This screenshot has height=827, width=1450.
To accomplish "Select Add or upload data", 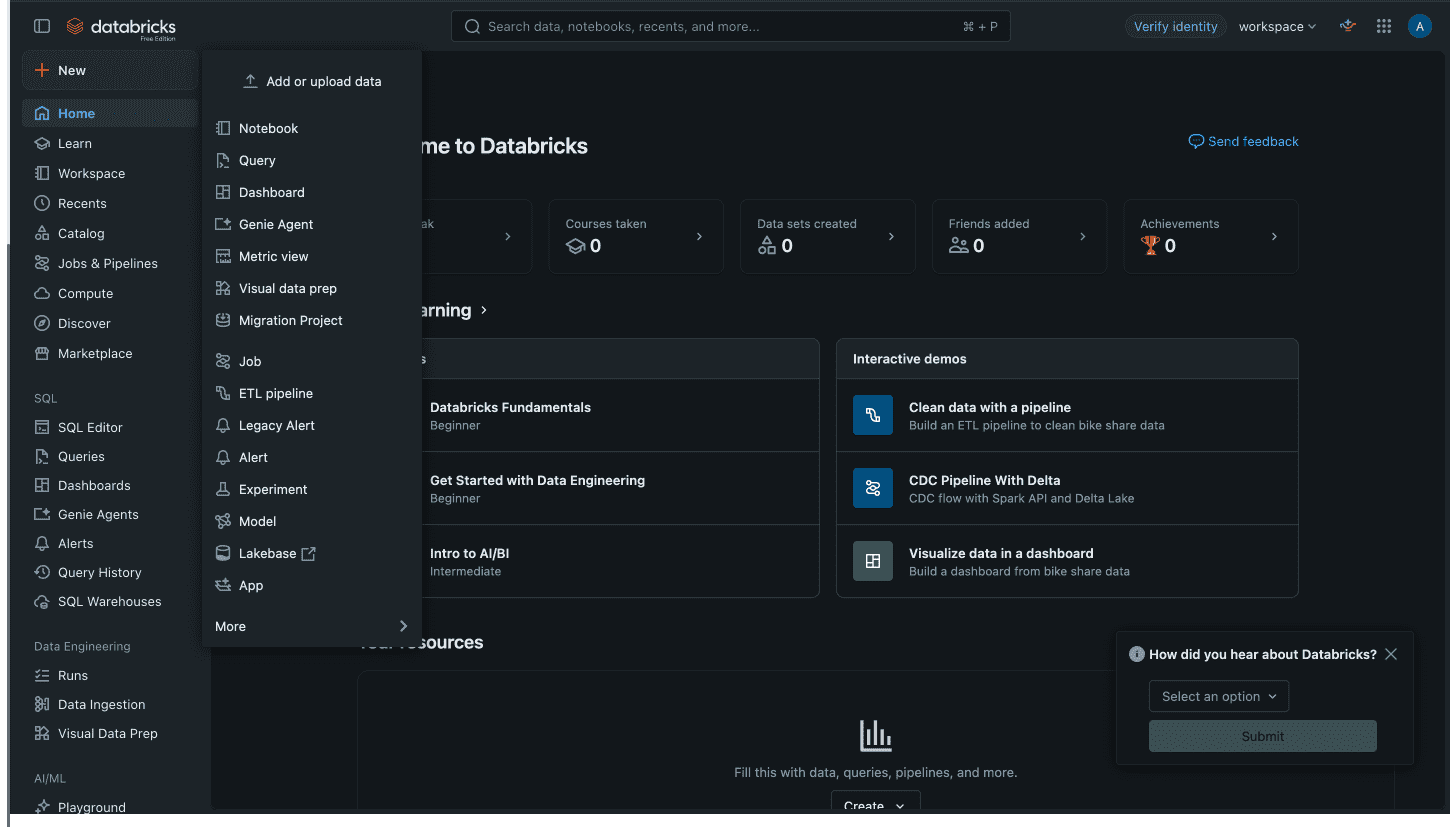I will pyautogui.click(x=312, y=81).
